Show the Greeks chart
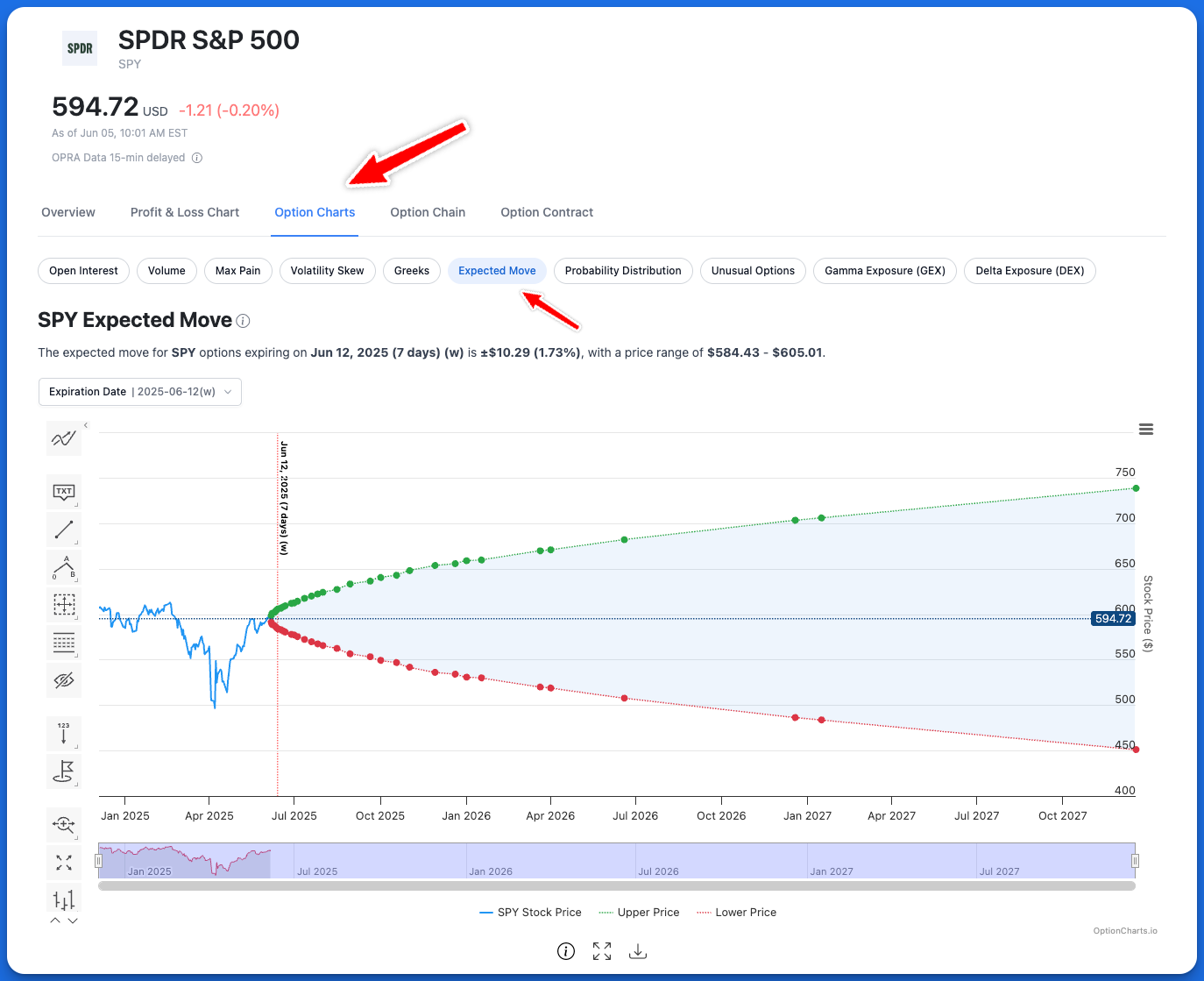Screen dimensions: 1204x981 412,271
